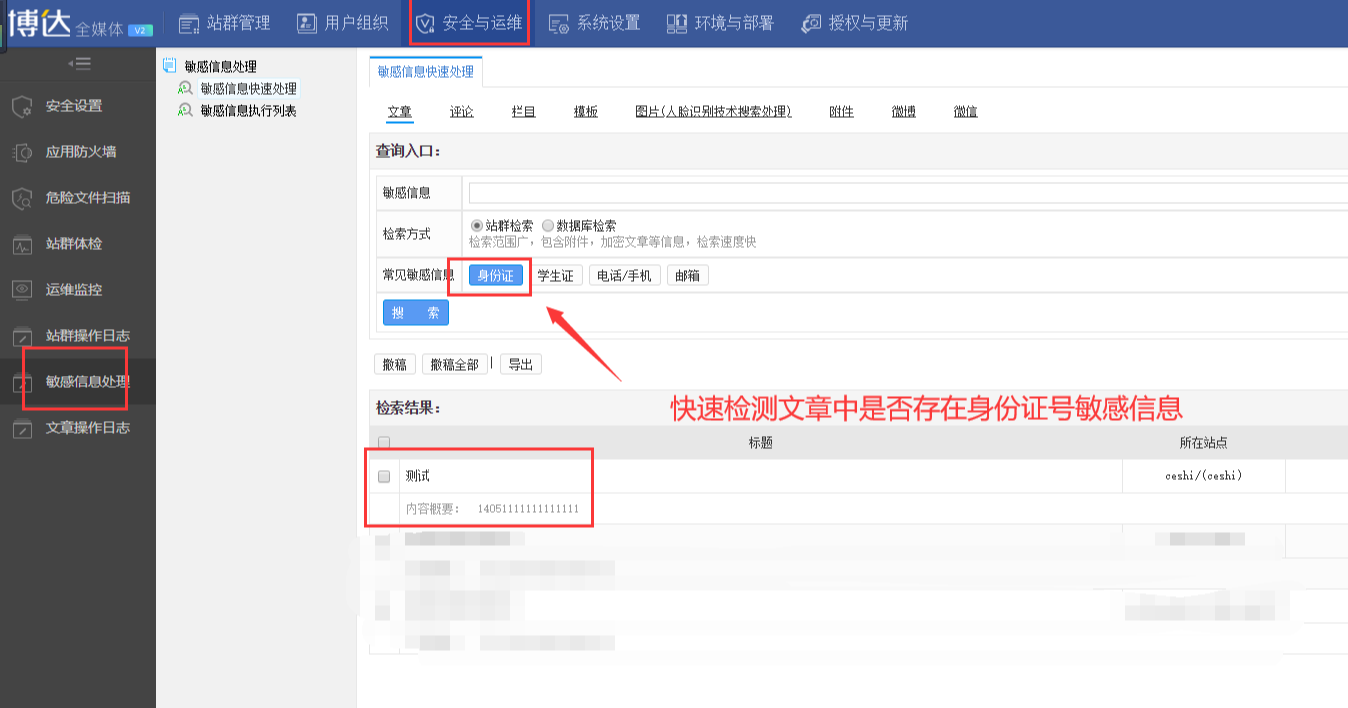Click the 博达 全媒体 logo
The image size is (1348, 708).
[x=79, y=23]
